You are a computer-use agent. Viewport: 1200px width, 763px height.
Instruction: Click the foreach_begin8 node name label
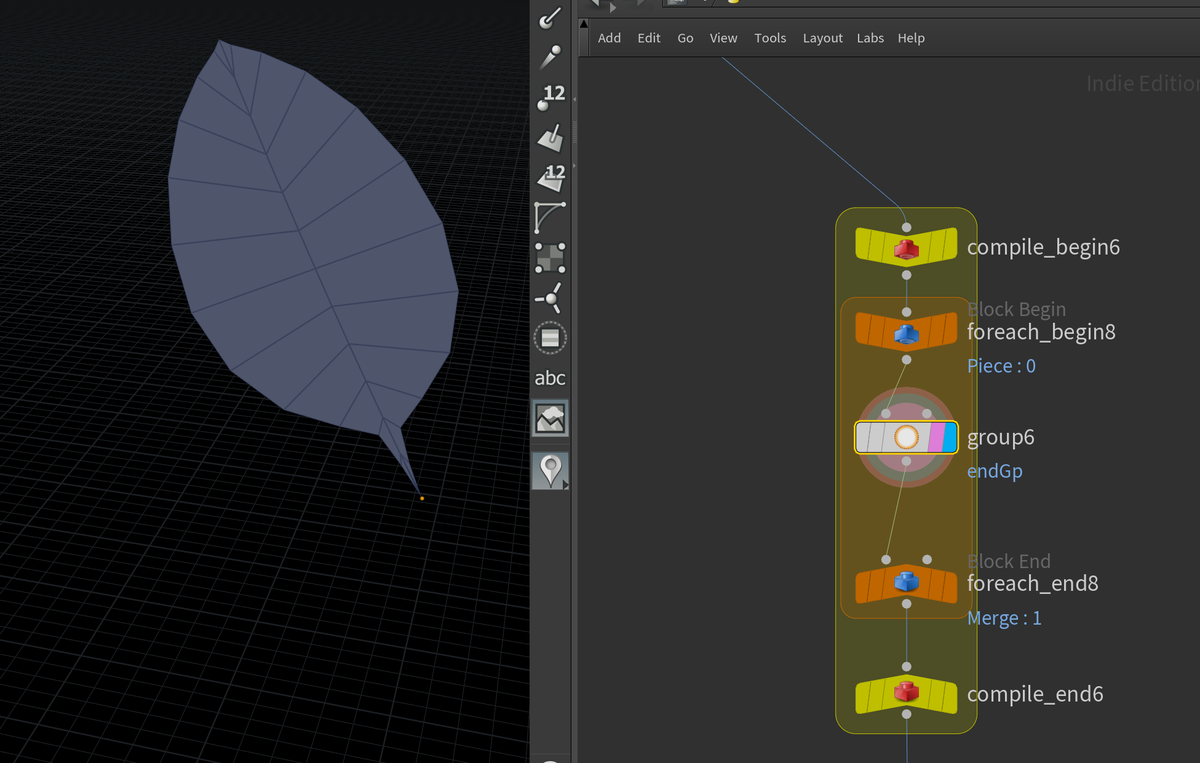pyautogui.click(x=1041, y=331)
